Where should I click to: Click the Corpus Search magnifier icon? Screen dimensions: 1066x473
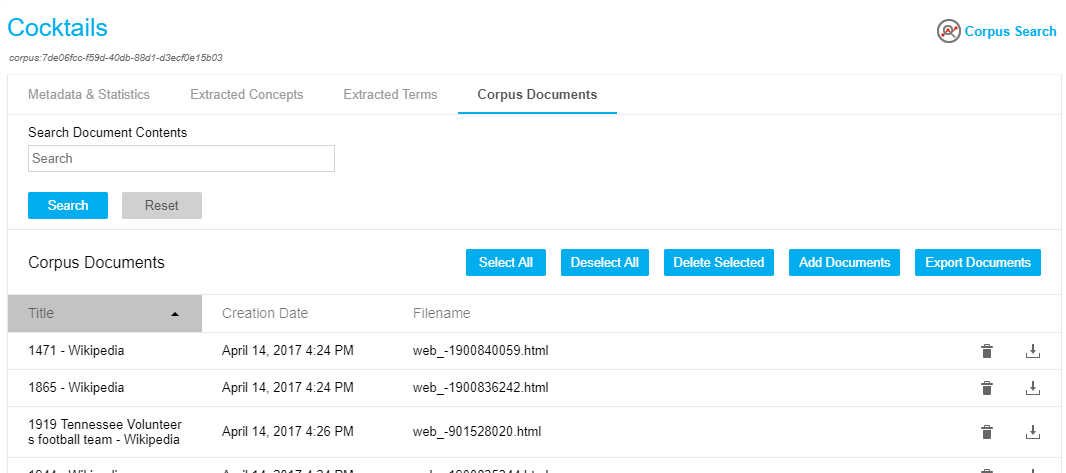(948, 31)
